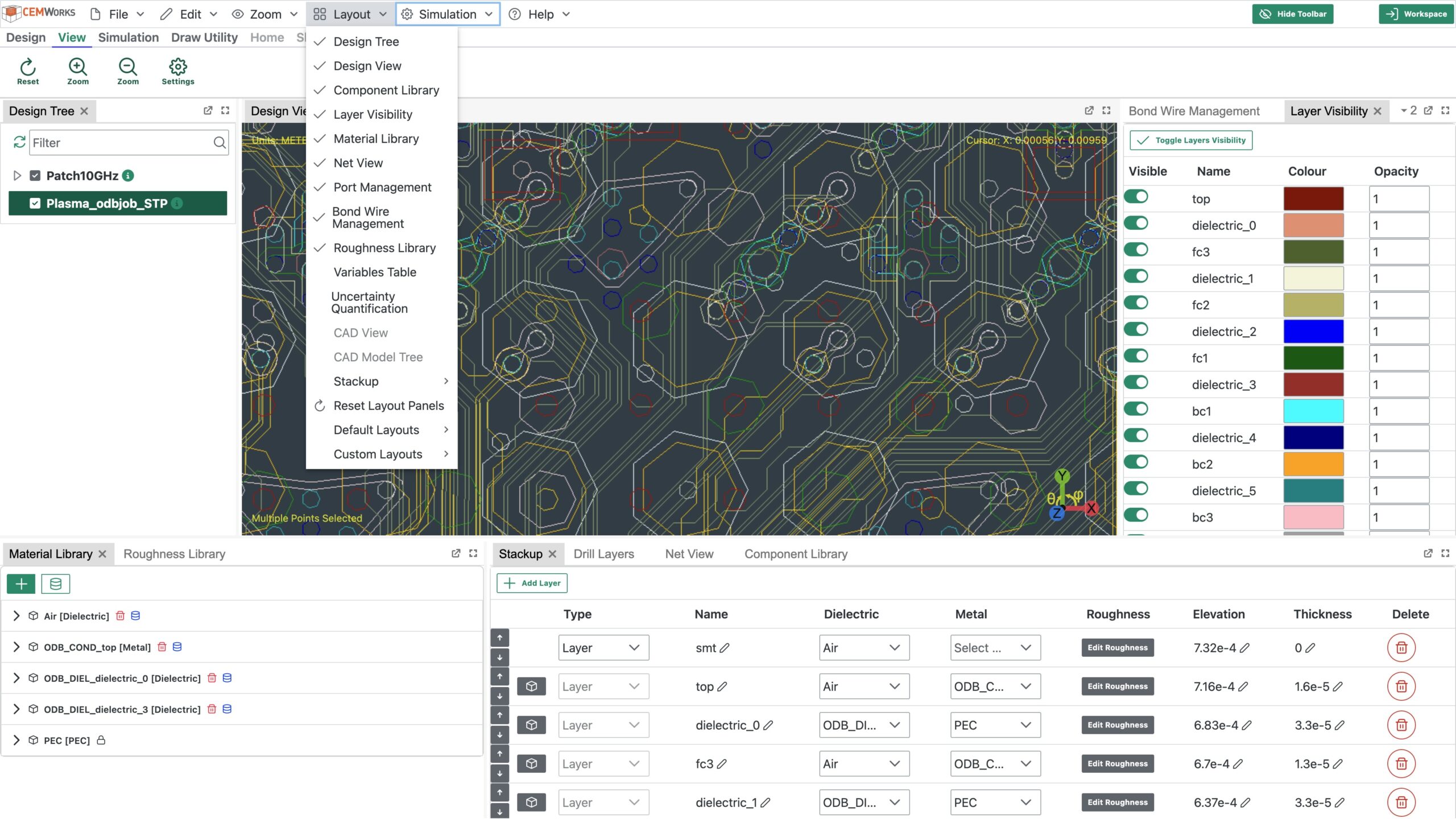Screen dimensions: 1456x819
Task: Turn off the bc1 layer visibility switch
Action: (1136, 409)
